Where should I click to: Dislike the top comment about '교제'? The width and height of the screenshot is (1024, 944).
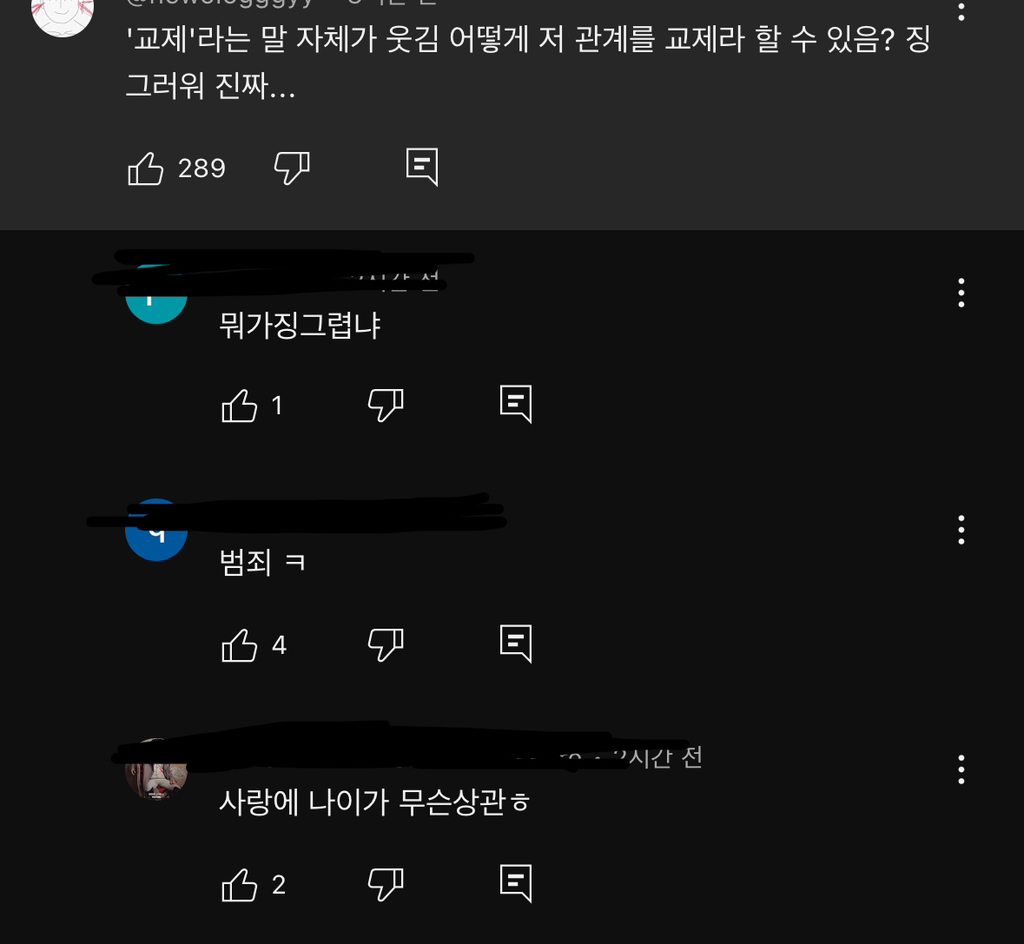pyautogui.click(x=291, y=168)
